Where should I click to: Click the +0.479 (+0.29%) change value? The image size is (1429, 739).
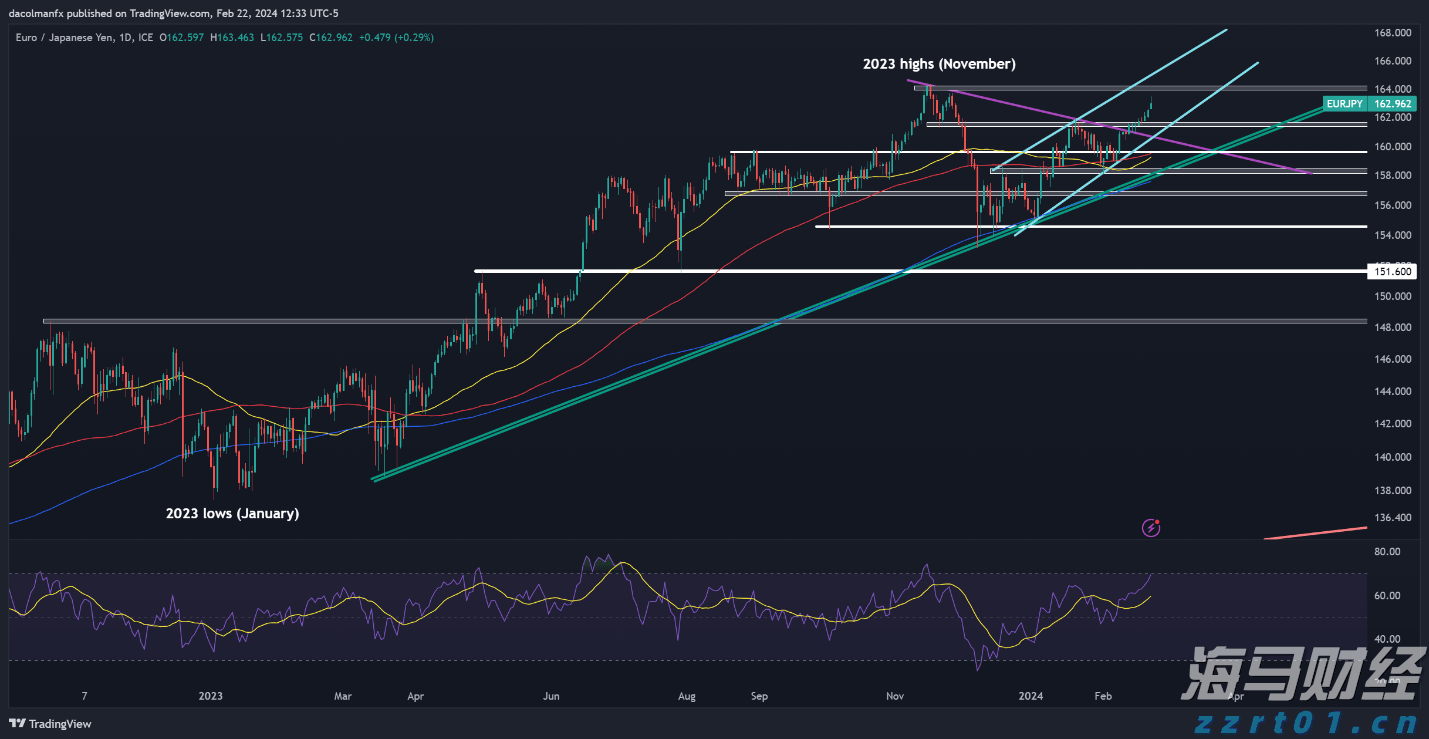pyautogui.click(x=398, y=37)
